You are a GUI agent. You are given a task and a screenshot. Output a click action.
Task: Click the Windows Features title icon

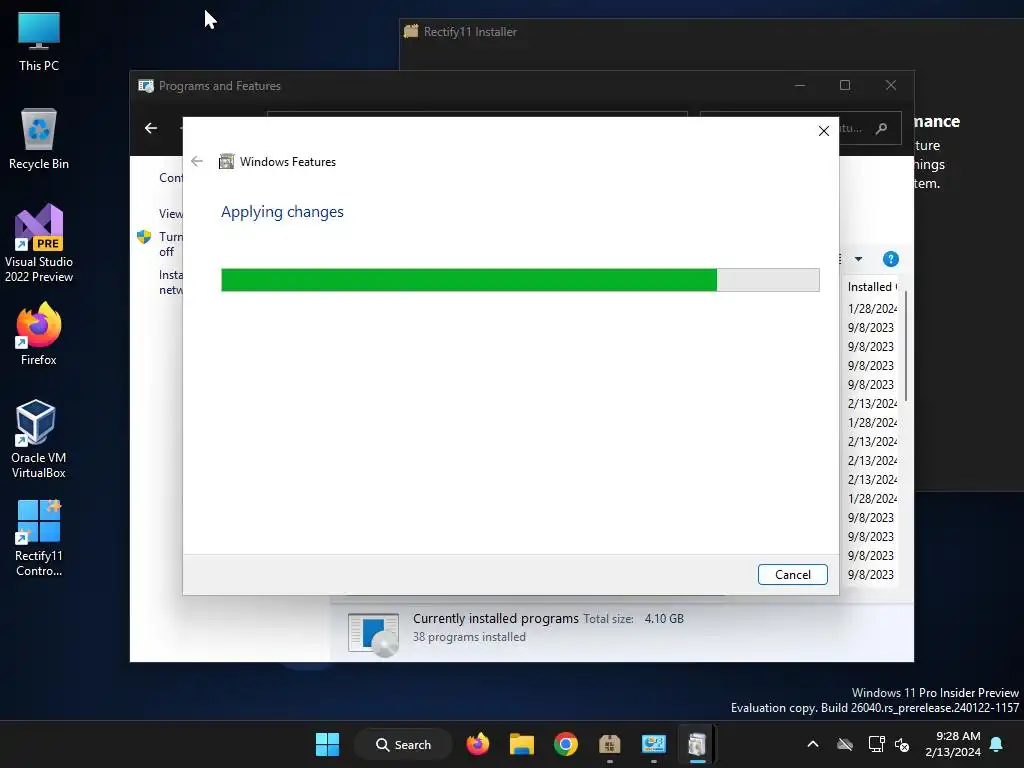tap(226, 161)
